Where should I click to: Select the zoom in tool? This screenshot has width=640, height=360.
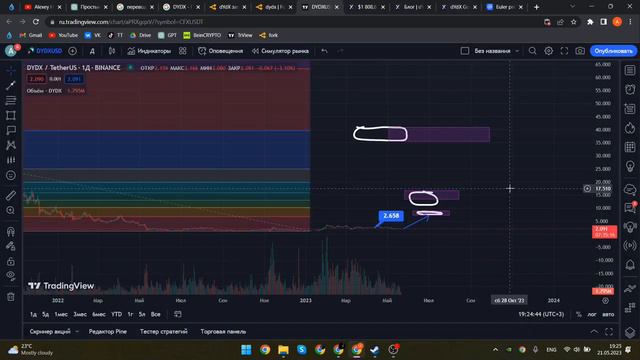tap(11, 211)
